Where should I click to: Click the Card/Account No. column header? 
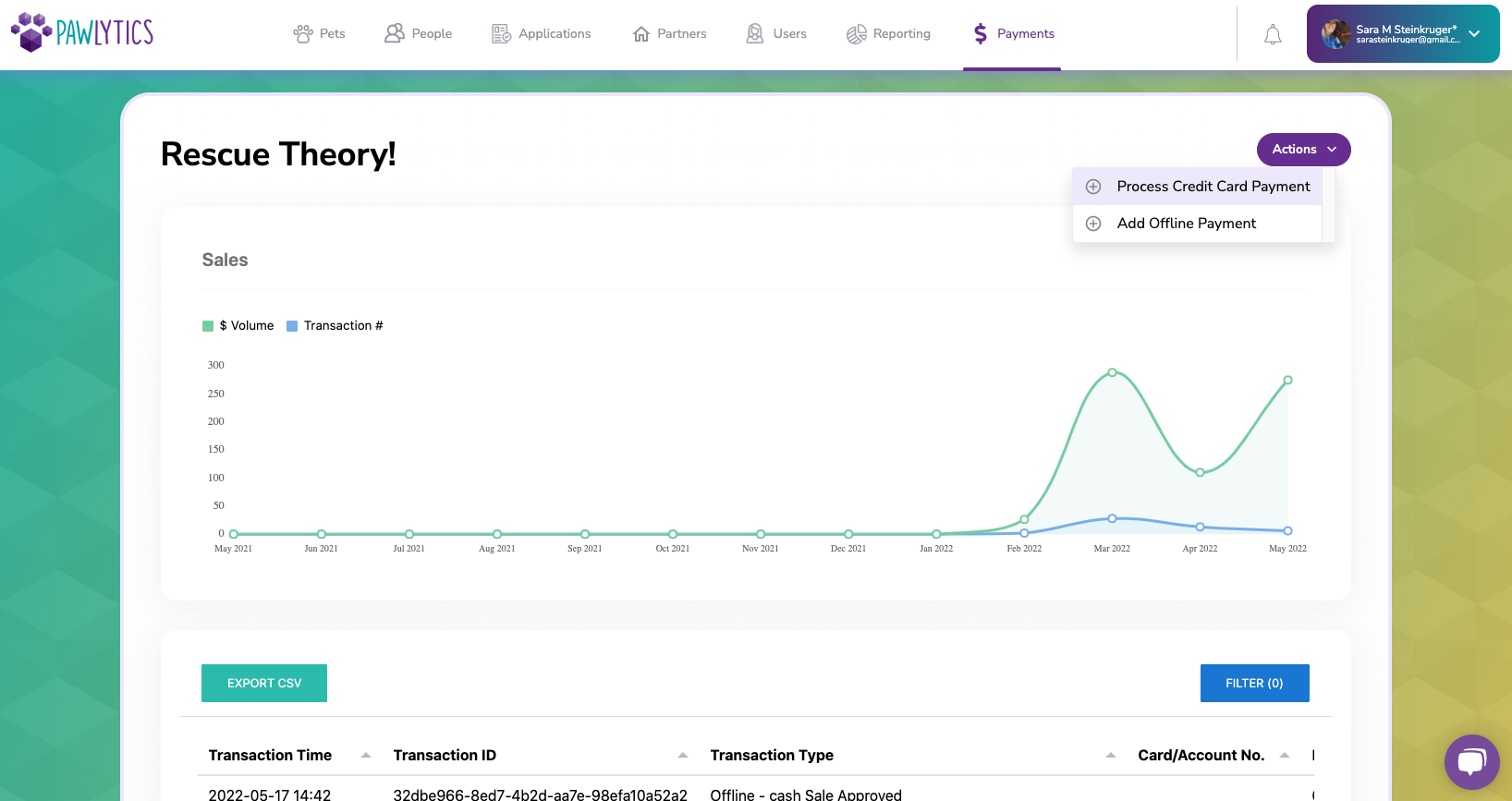1201,756
